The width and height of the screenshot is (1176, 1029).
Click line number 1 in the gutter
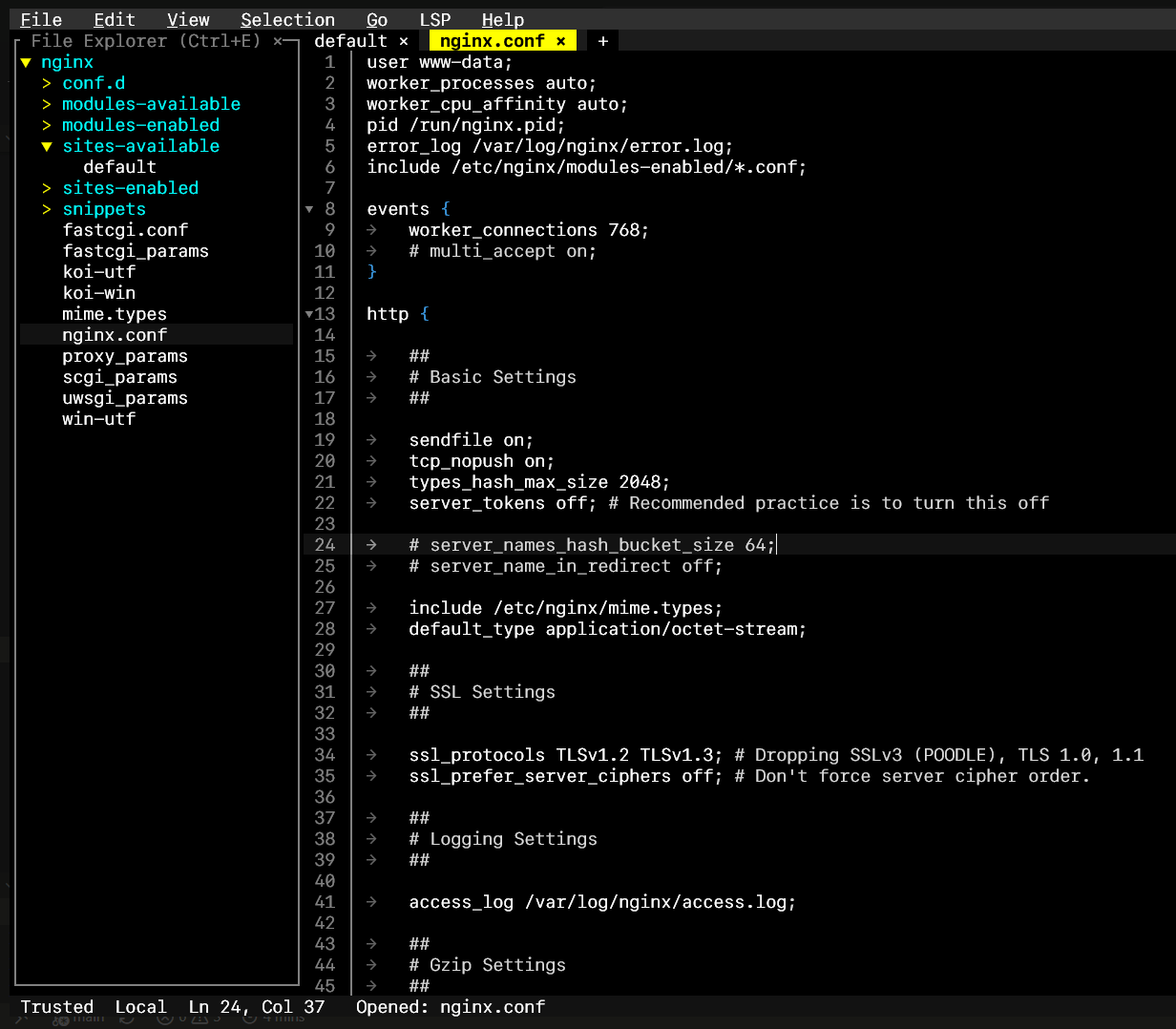pyautogui.click(x=329, y=62)
